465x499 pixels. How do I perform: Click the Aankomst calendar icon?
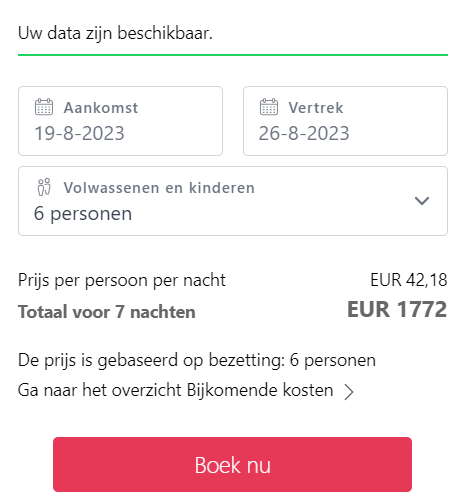tap(44, 107)
